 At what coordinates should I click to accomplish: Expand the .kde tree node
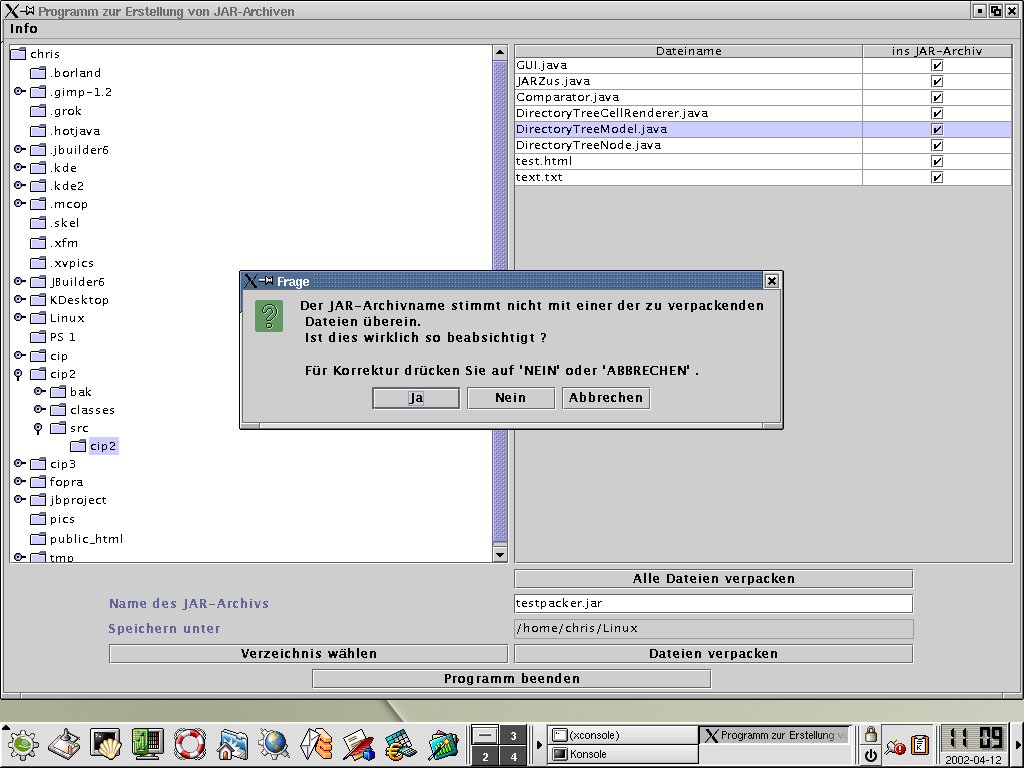[20, 167]
